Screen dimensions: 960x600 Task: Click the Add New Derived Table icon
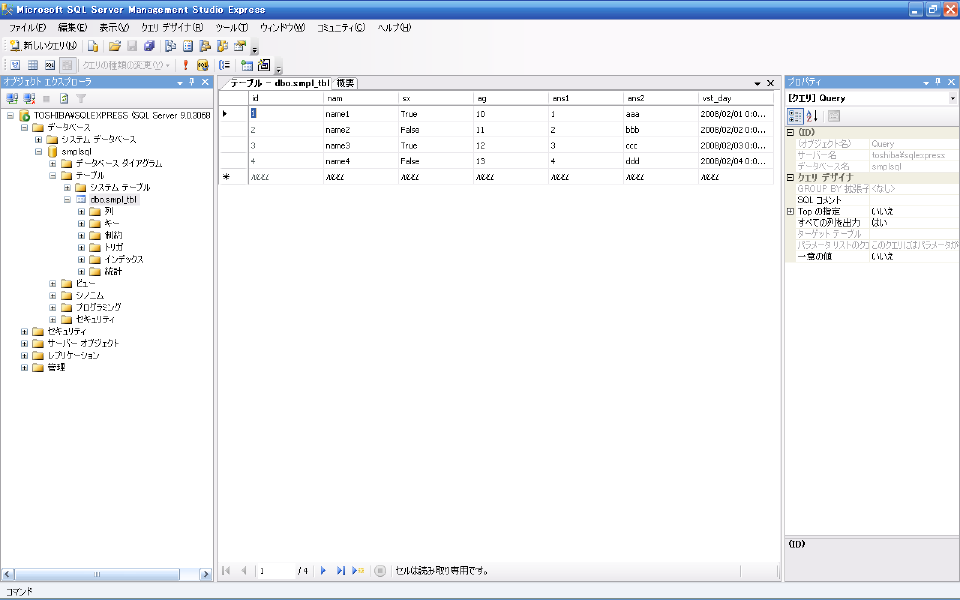click(264, 65)
